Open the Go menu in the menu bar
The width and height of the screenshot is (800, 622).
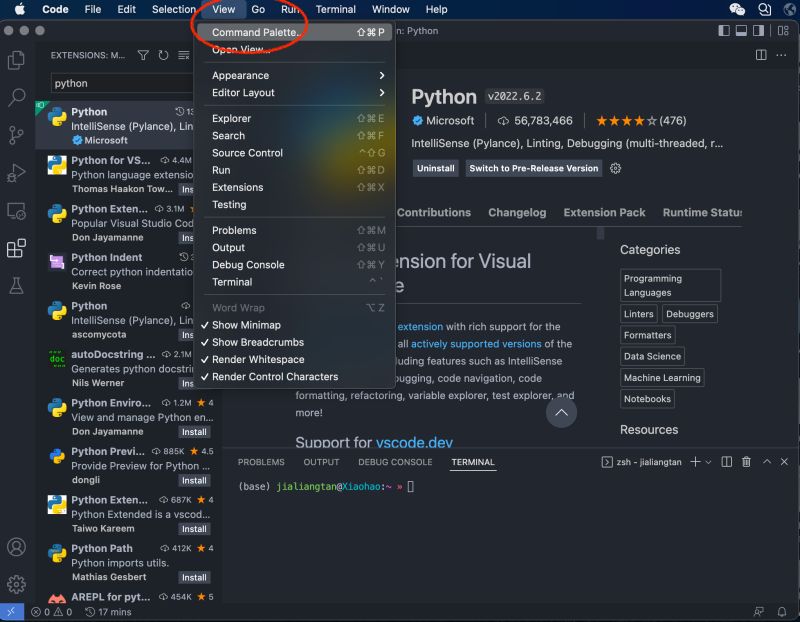pyautogui.click(x=258, y=9)
